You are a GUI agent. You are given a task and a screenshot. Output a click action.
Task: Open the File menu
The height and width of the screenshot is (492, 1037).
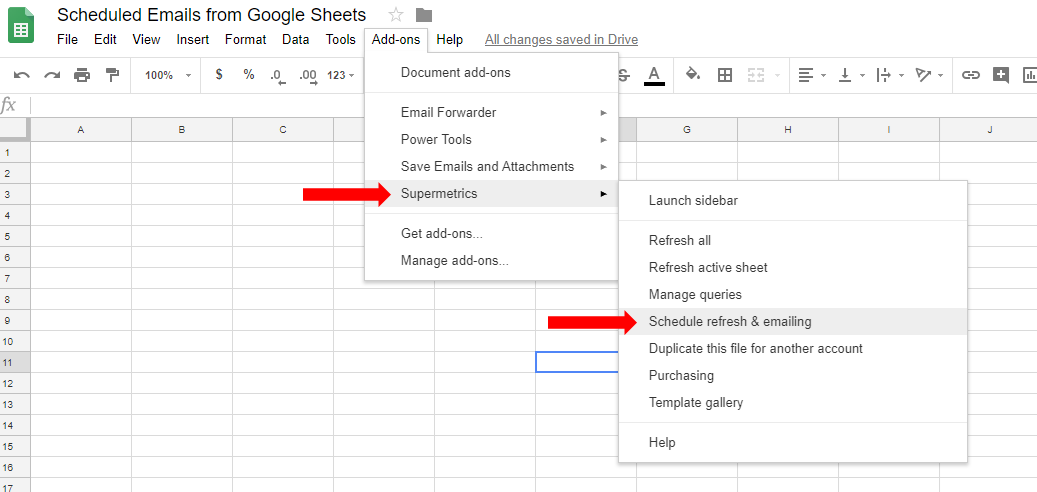click(x=67, y=40)
